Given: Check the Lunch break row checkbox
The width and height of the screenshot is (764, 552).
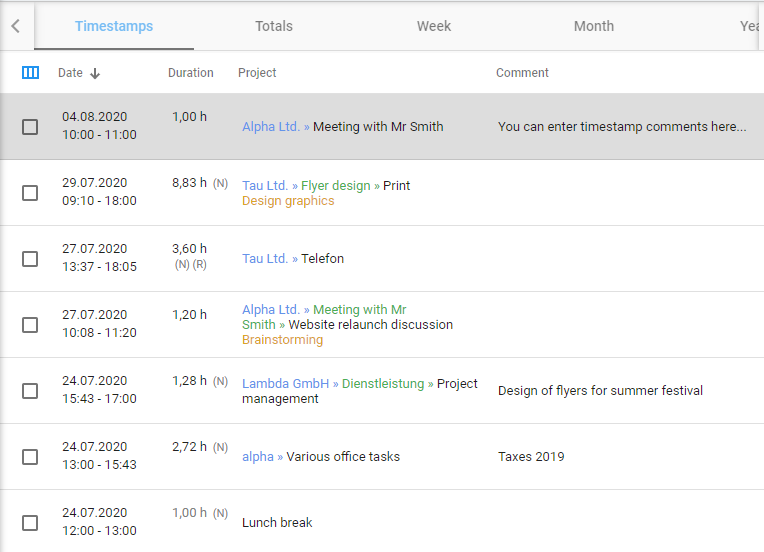Looking at the screenshot, I should point(30,523).
